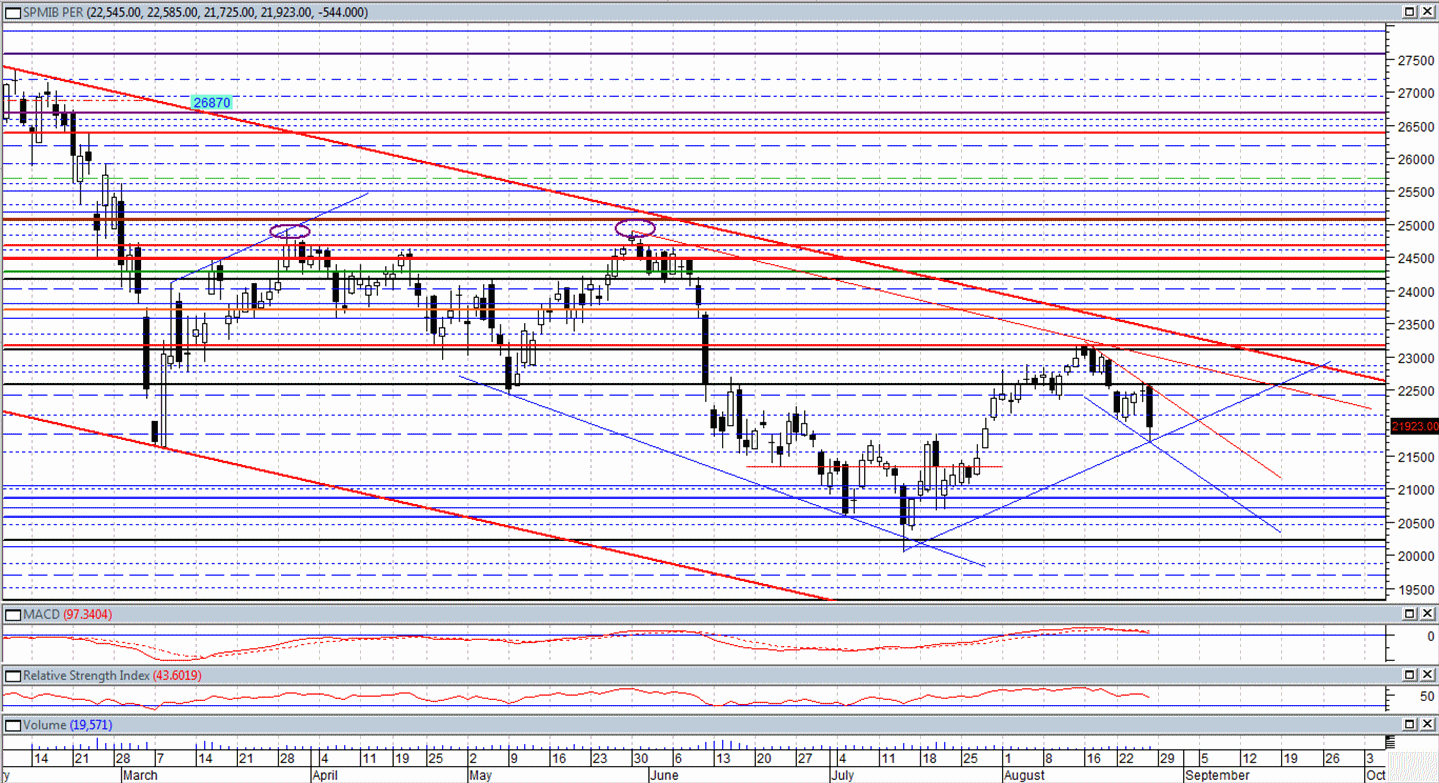This screenshot has height=783, width=1439.
Task: Click the April label on date axis
Action: point(326,775)
